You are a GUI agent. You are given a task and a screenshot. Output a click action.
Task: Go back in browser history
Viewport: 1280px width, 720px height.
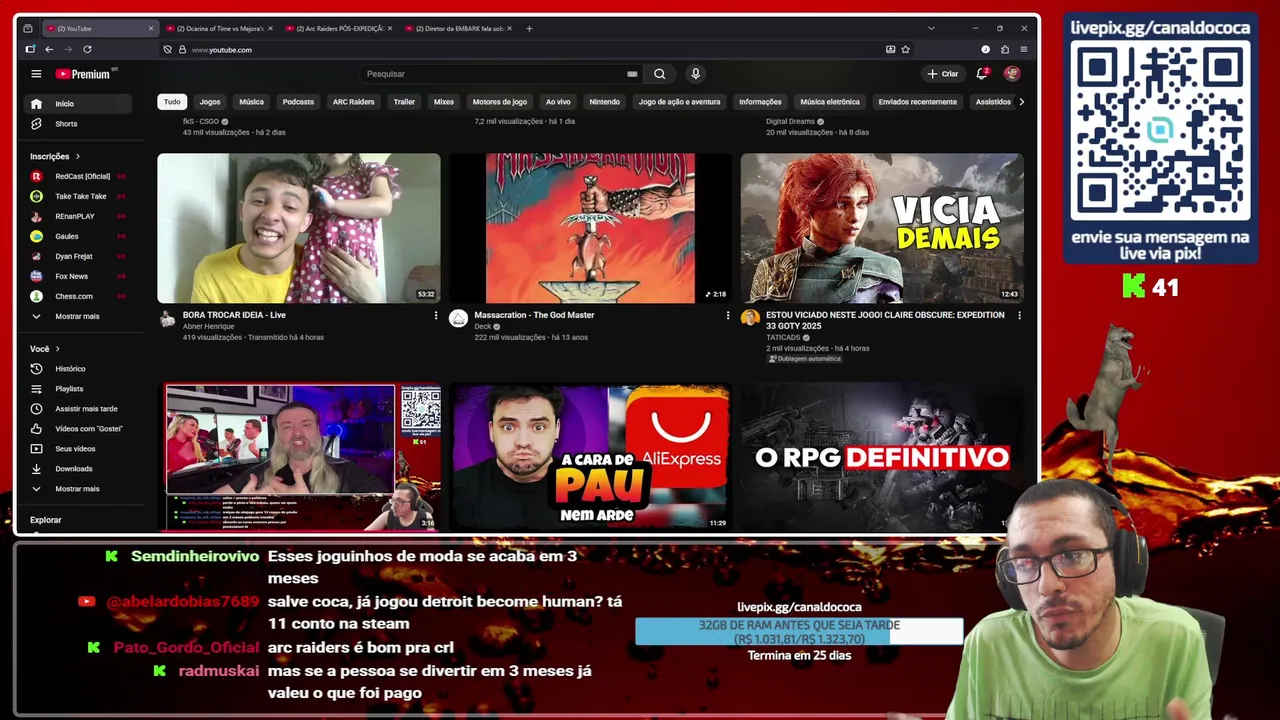tap(48, 49)
